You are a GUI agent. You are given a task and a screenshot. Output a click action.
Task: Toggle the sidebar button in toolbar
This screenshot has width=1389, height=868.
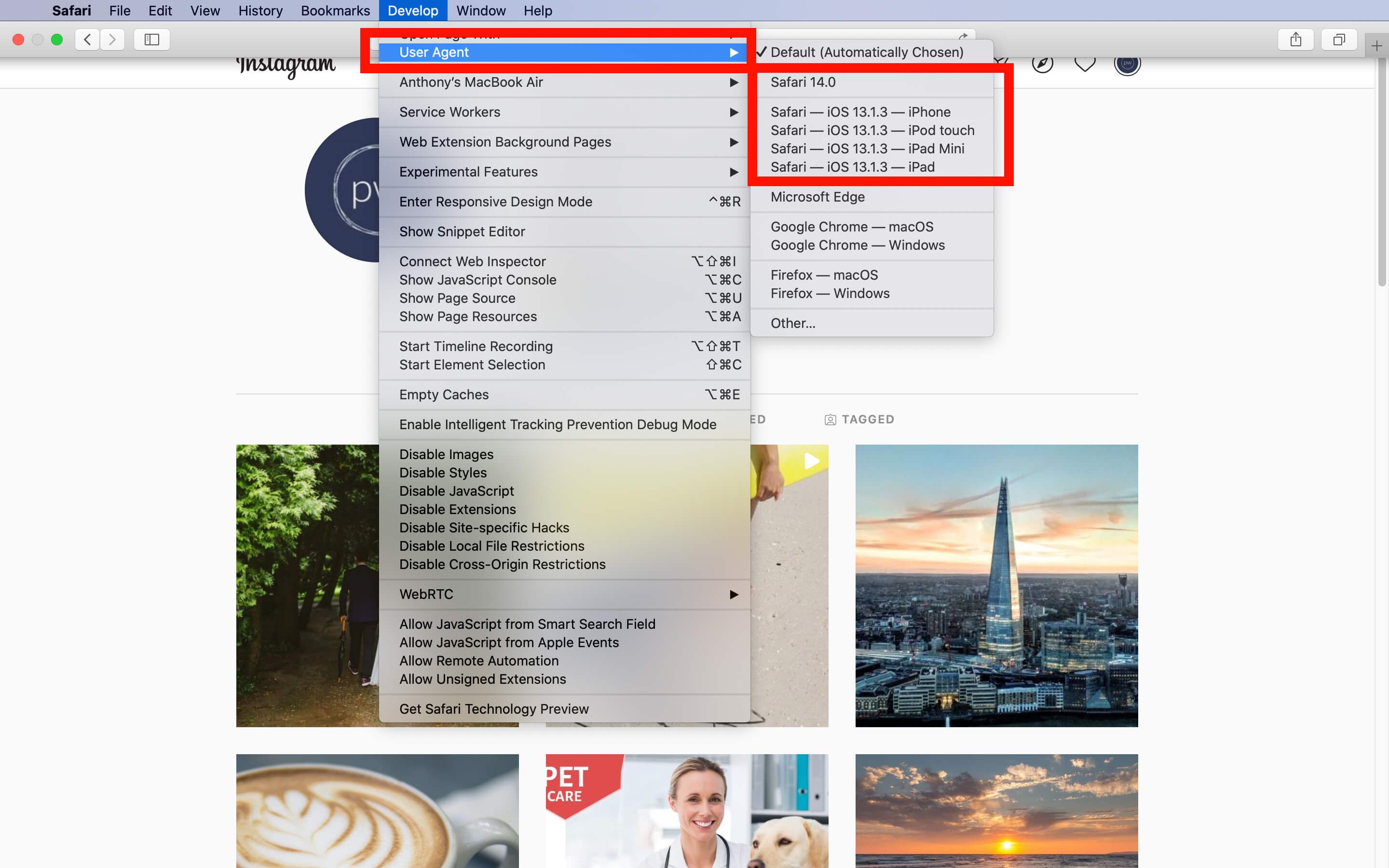pos(151,40)
